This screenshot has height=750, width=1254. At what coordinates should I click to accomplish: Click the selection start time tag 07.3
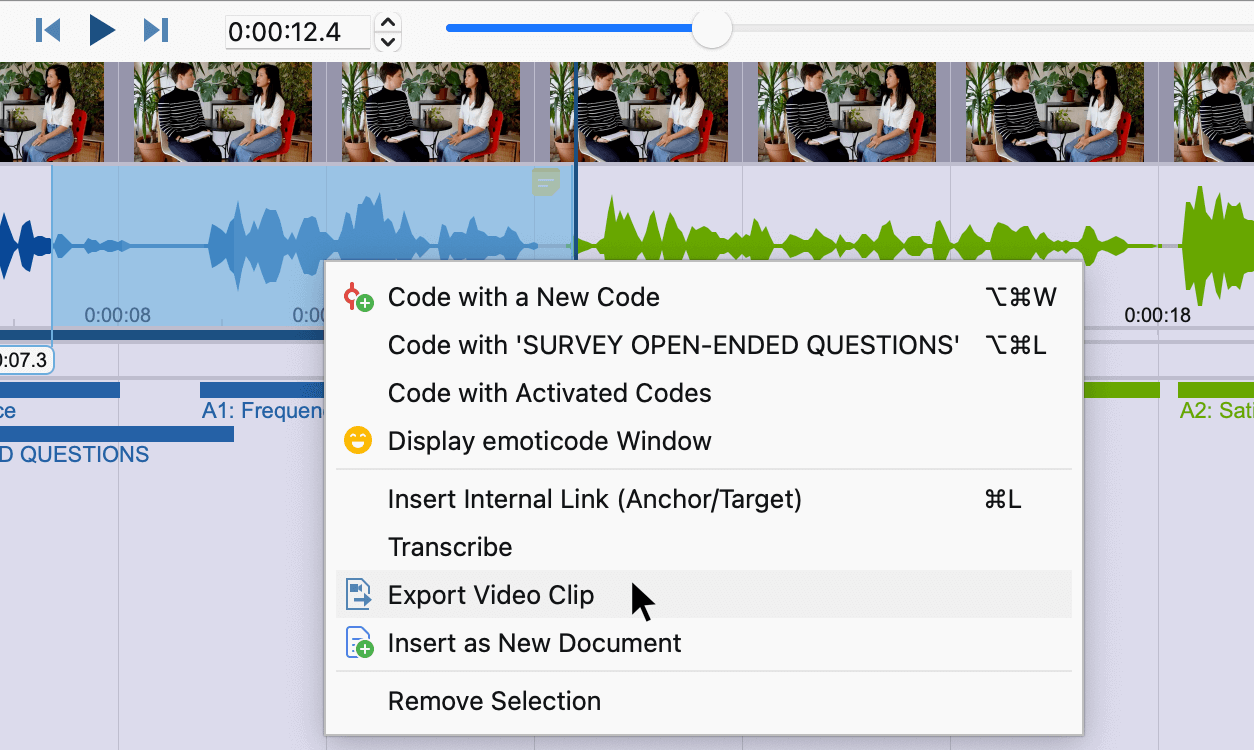coord(26,359)
